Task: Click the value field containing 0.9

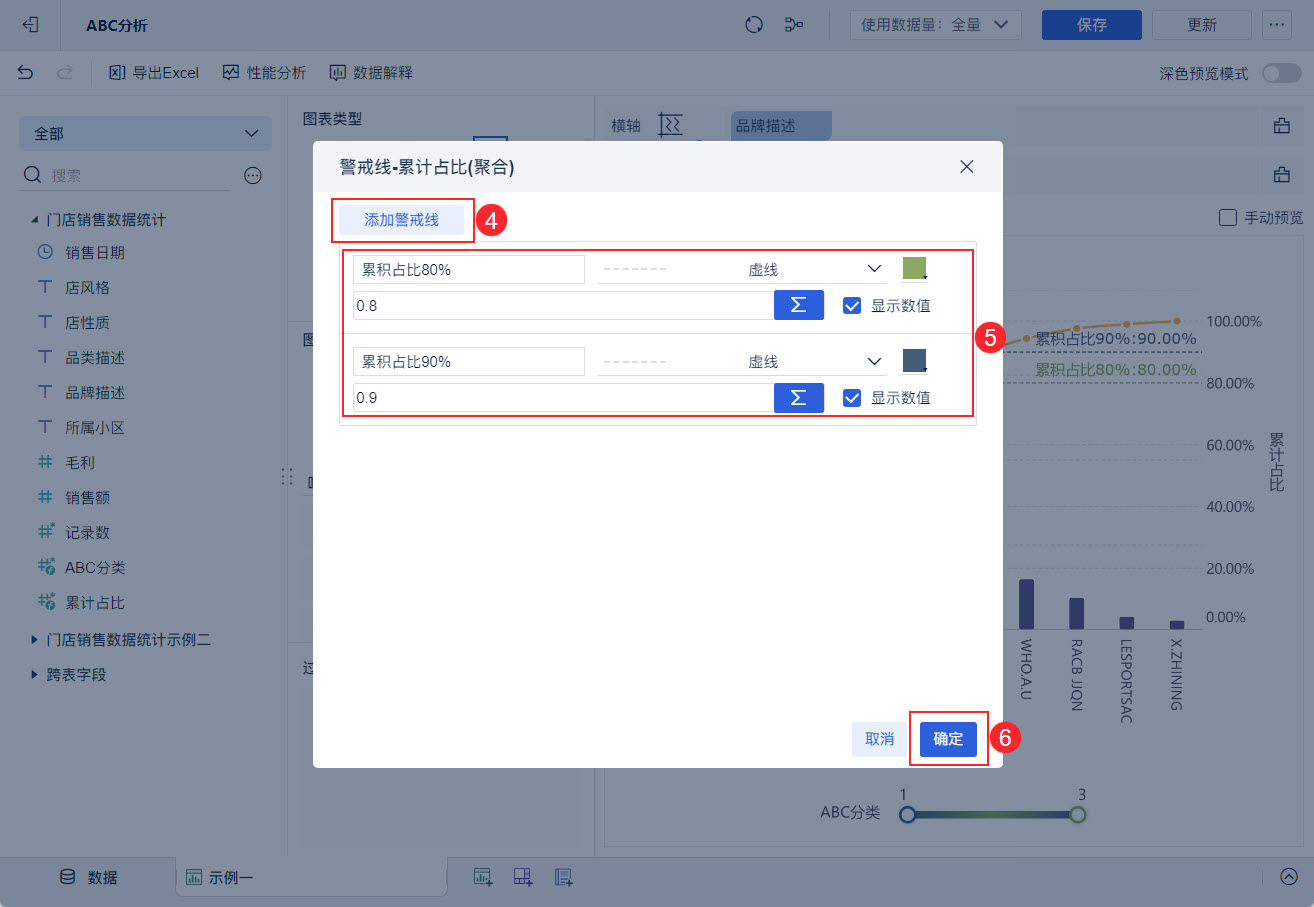Action: 563,398
